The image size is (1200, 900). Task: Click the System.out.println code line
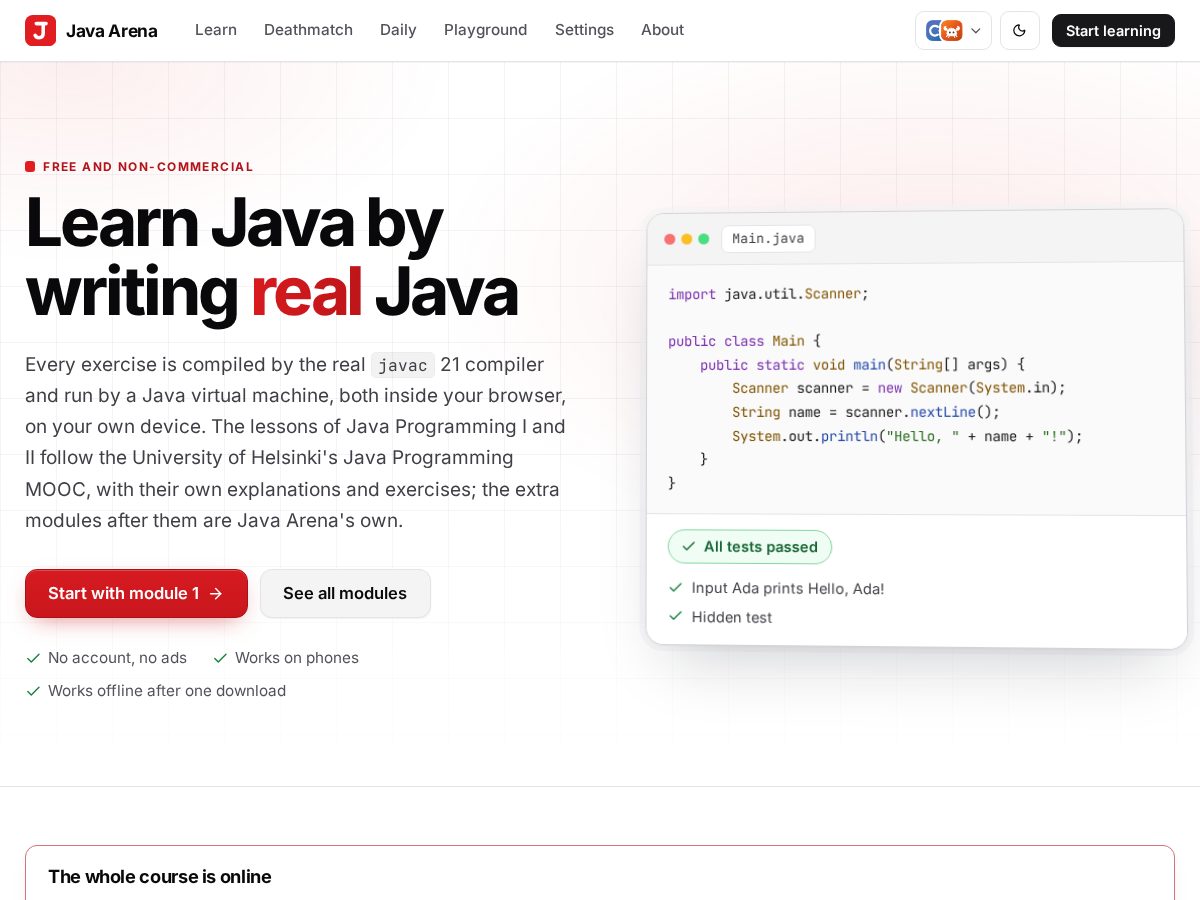point(907,436)
